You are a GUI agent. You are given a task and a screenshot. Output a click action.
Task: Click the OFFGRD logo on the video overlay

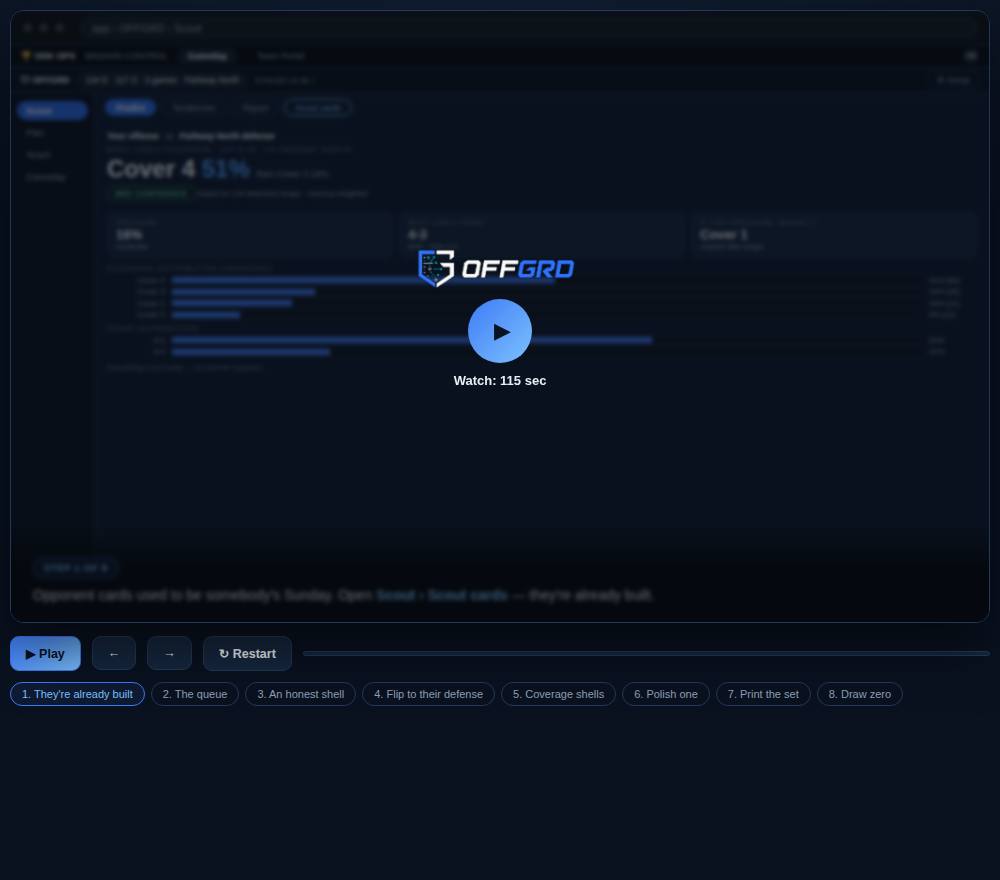496,268
